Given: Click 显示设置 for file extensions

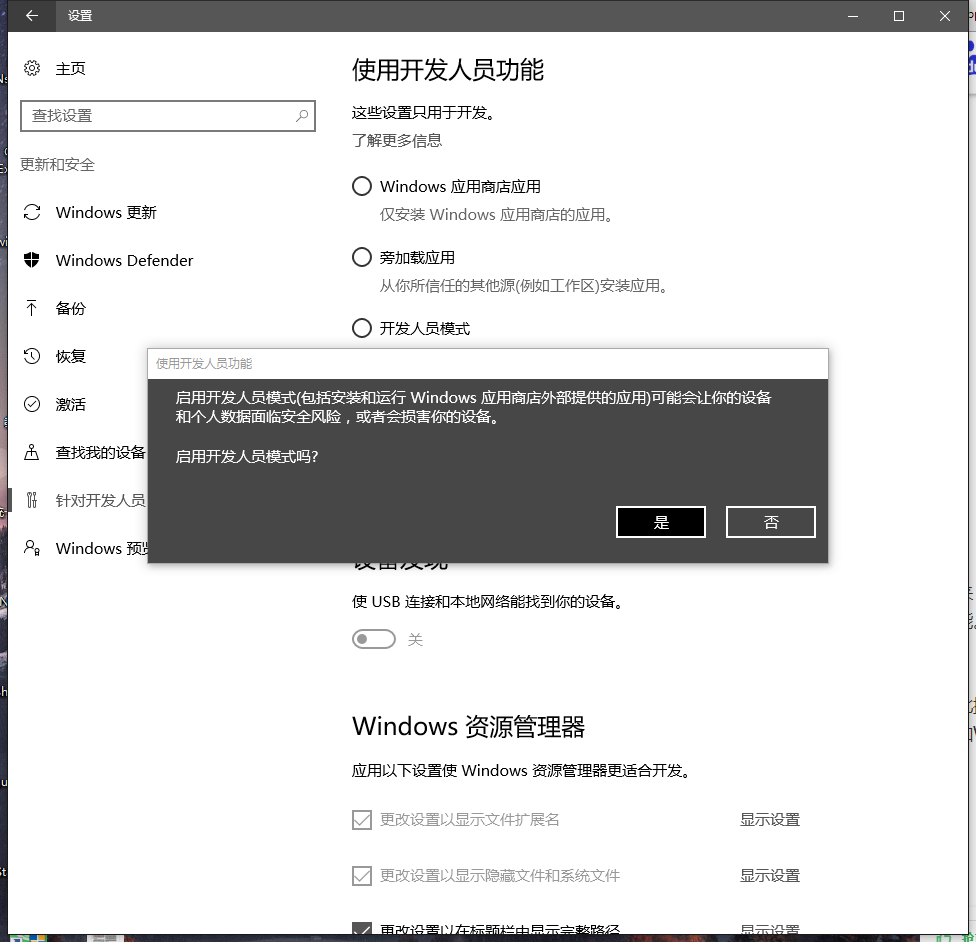Looking at the screenshot, I should [769, 820].
